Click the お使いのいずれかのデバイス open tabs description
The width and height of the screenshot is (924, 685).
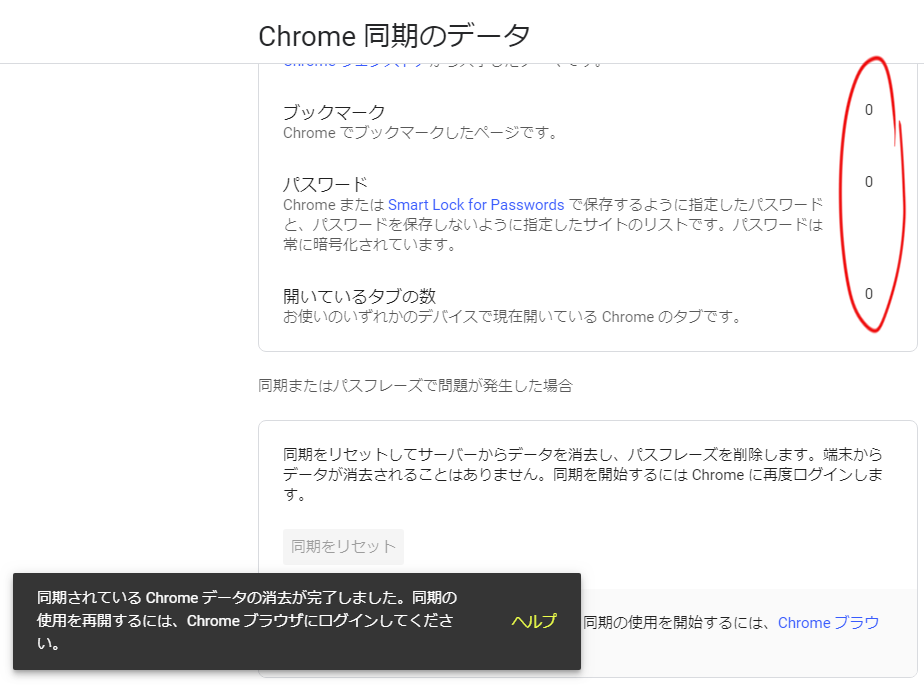tap(512, 317)
